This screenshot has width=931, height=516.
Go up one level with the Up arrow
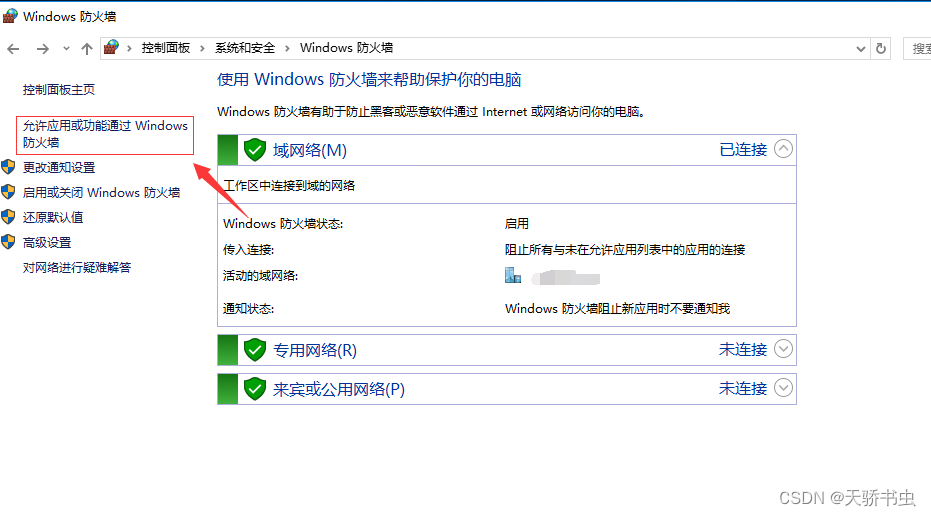87,49
